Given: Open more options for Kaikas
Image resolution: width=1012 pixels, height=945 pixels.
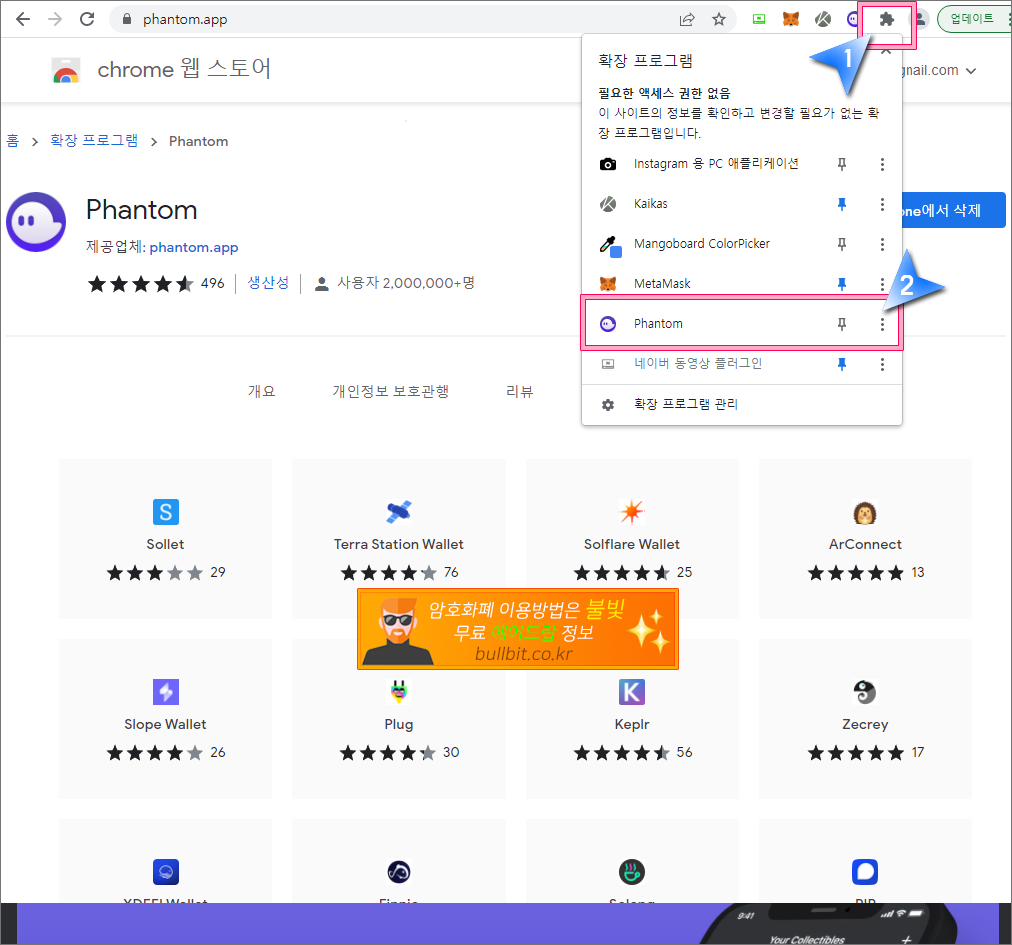Looking at the screenshot, I should [x=882, y=204].
